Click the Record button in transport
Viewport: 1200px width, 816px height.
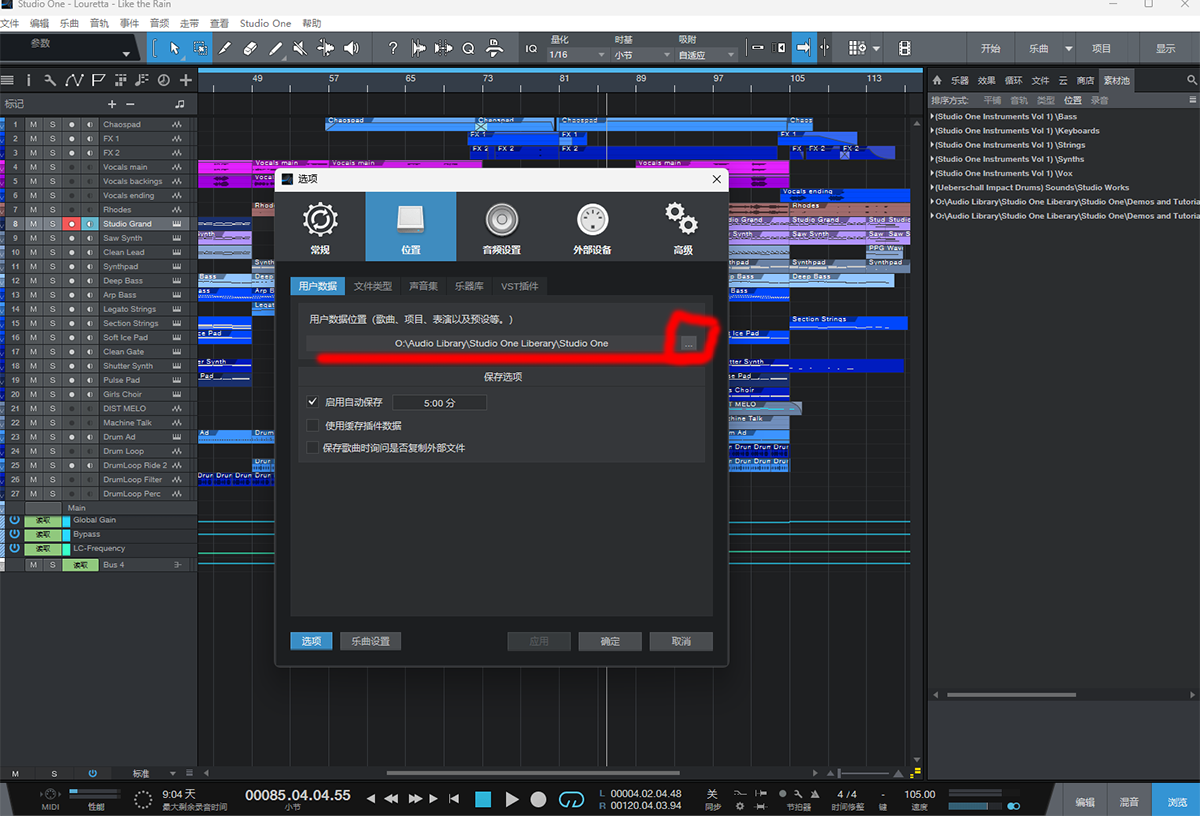pos(538,799)
